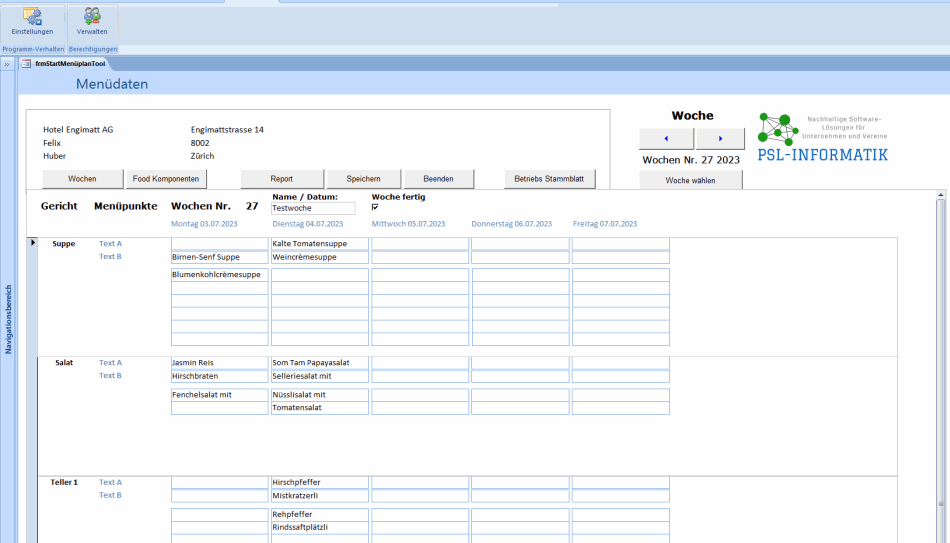Click the Fenchelsalat mit cell

(x=219, y=395)
